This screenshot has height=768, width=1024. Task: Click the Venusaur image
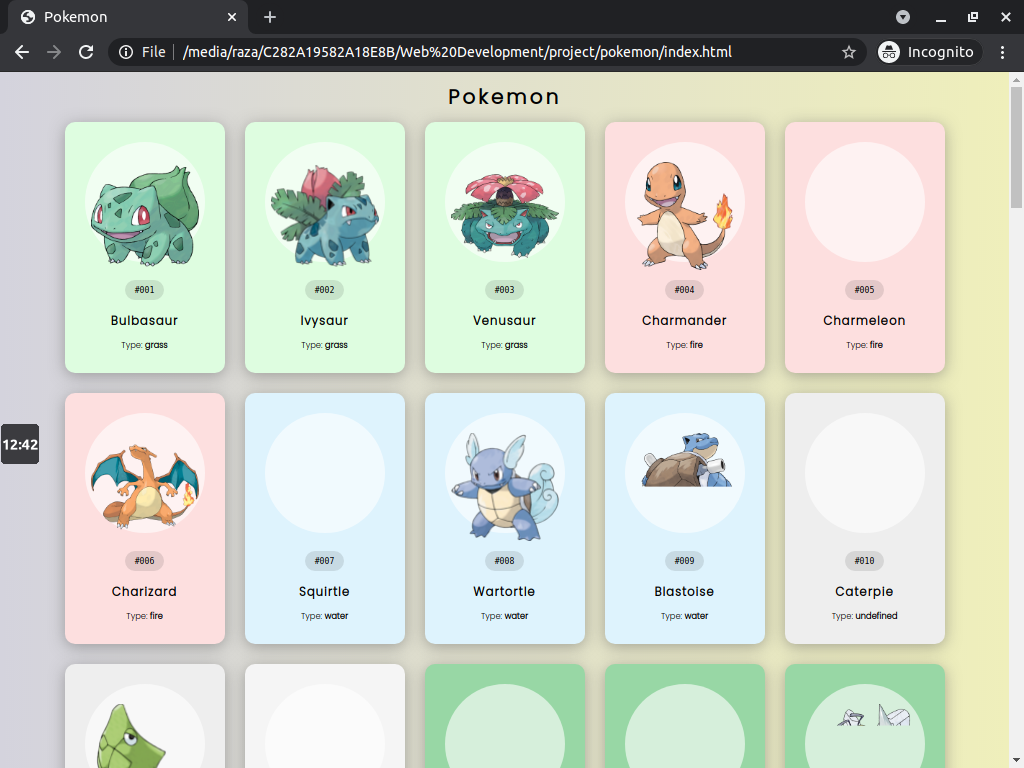click(504, 216)
